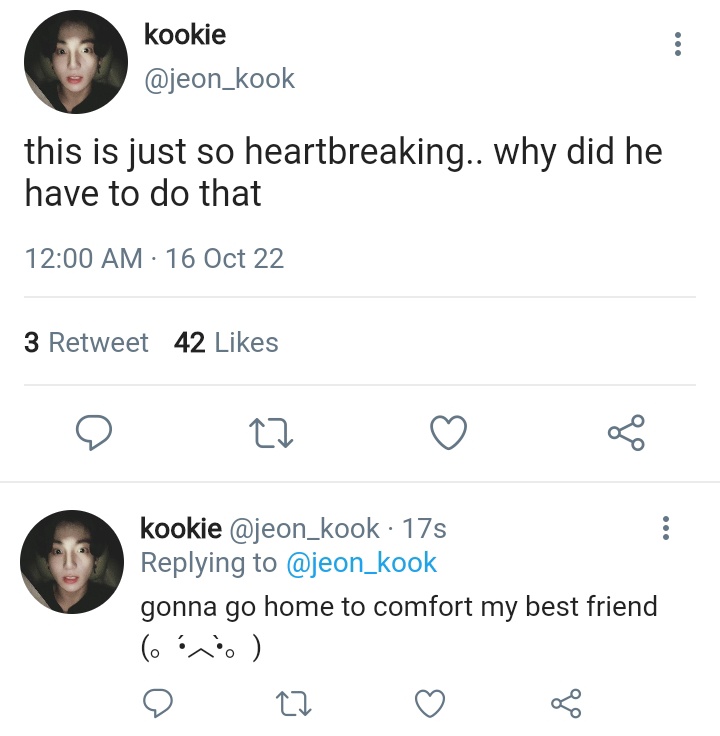
Task: Open more options menu on reply tweet
Action: tap(665, 528)
